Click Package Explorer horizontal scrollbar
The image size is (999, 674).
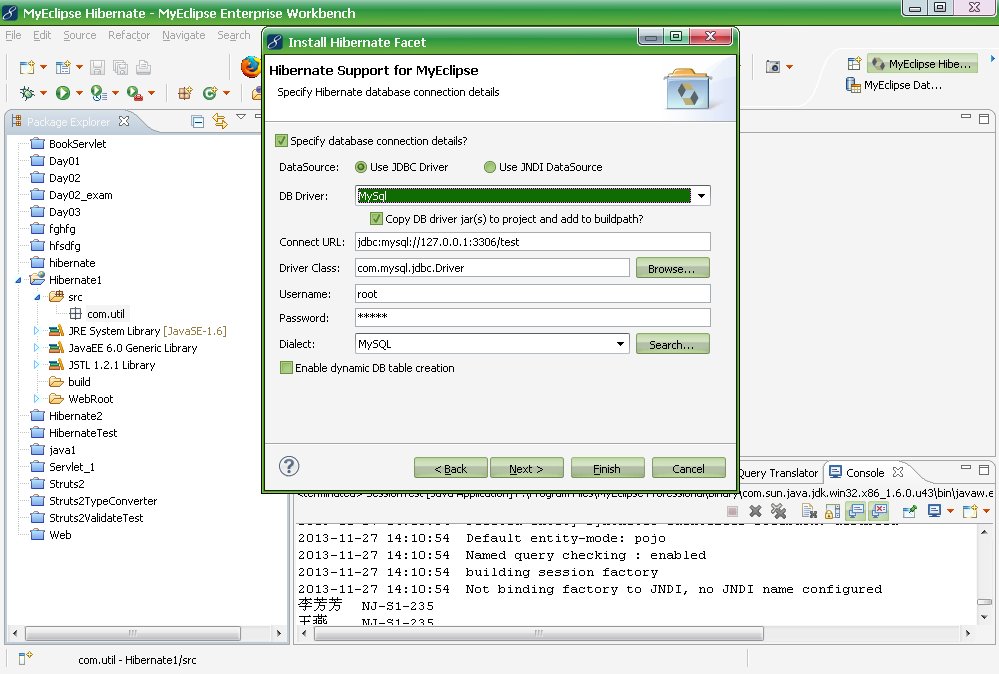[x=133, y=633]
